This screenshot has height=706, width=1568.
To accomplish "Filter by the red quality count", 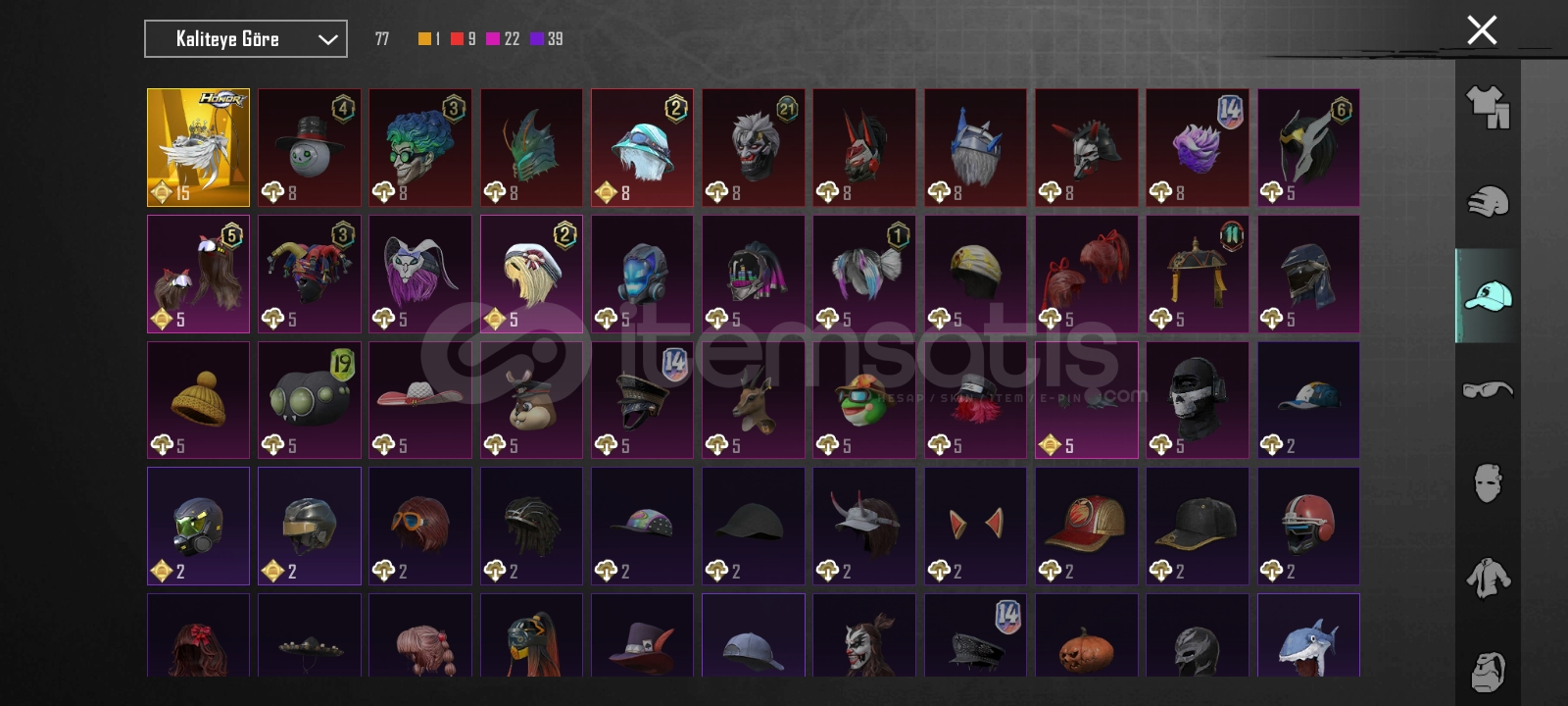I will [x=464, y=39].
